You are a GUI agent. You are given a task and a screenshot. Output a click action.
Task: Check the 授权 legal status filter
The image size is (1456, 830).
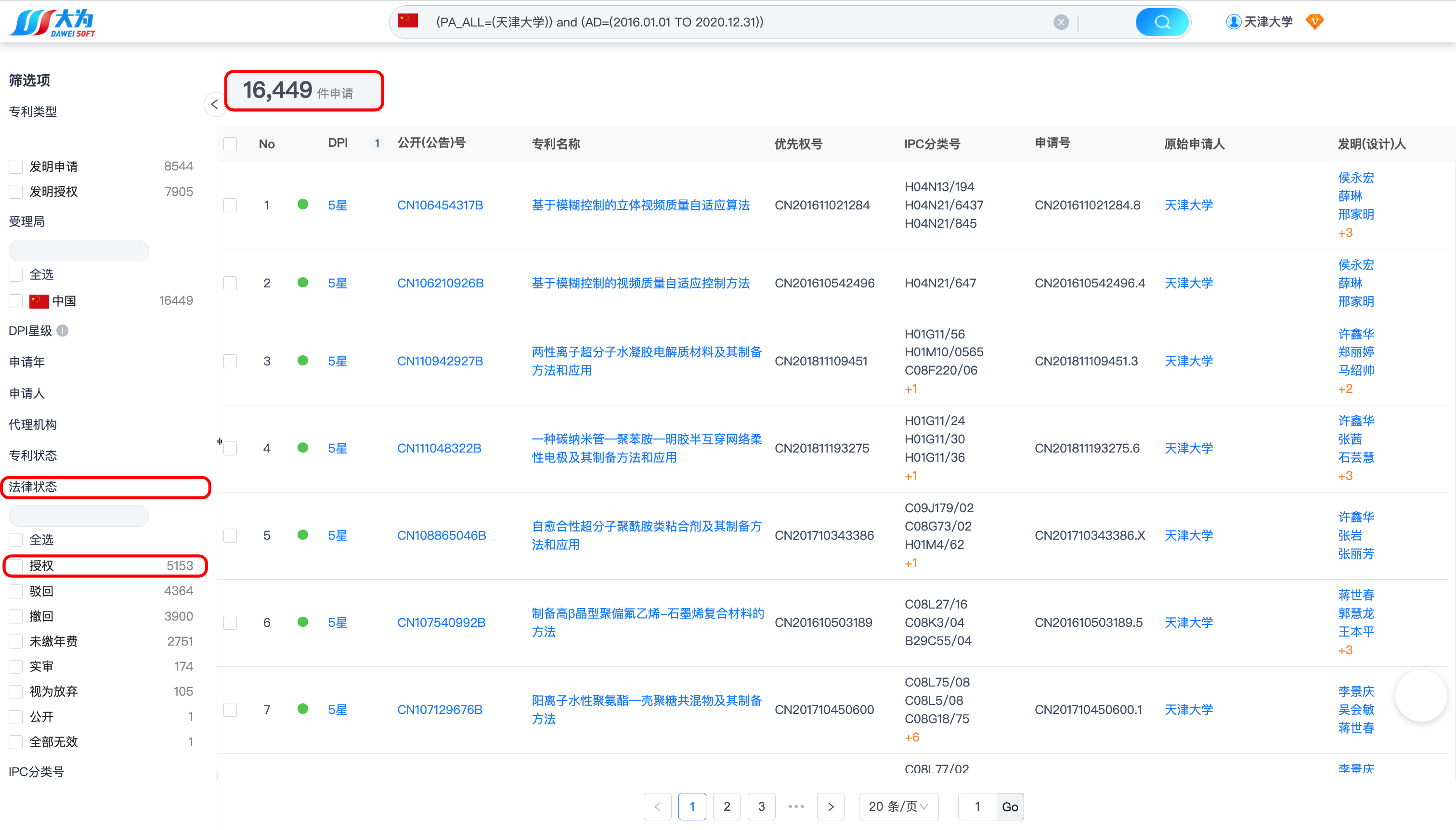(16, 566)
